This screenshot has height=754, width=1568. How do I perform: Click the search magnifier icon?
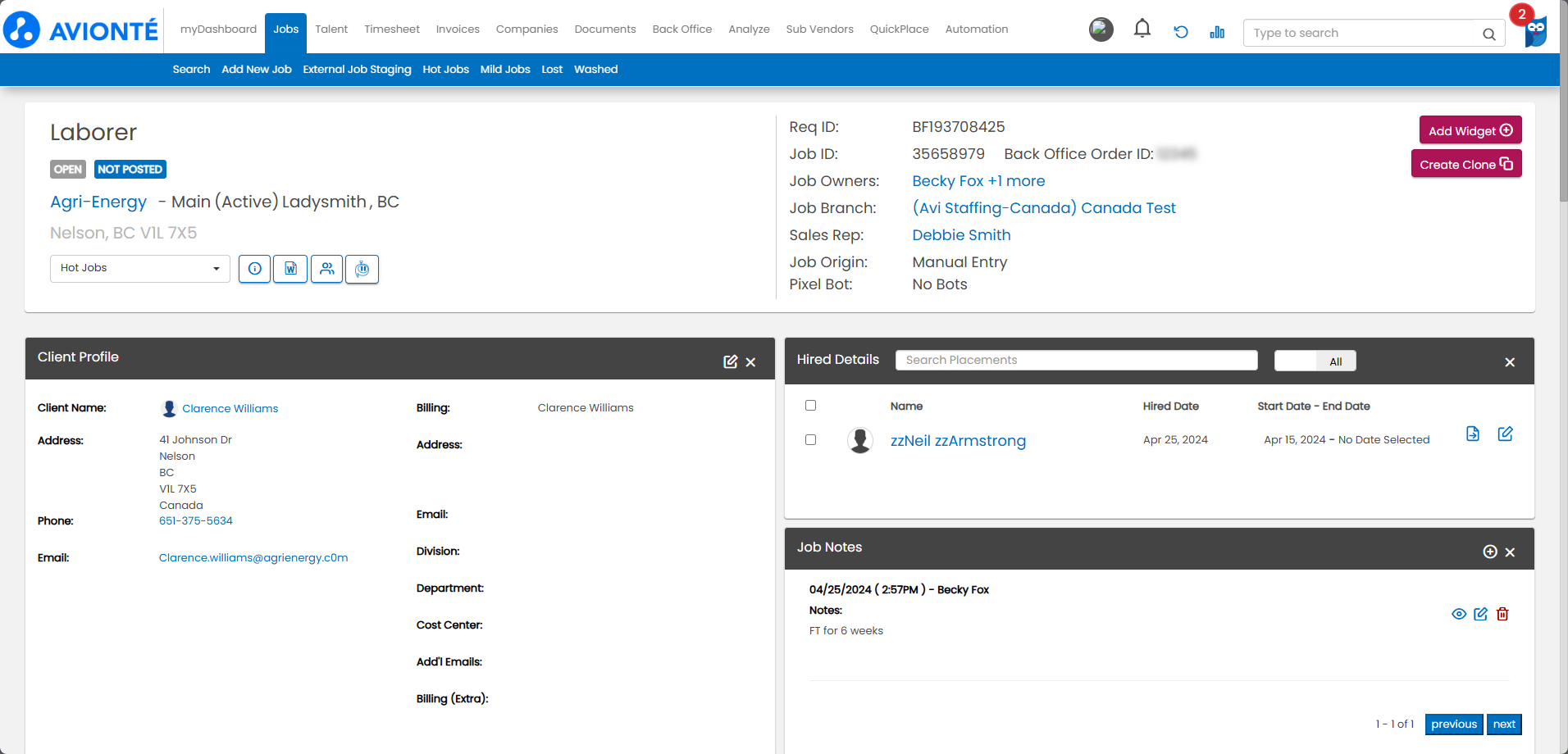[1489, 34]
